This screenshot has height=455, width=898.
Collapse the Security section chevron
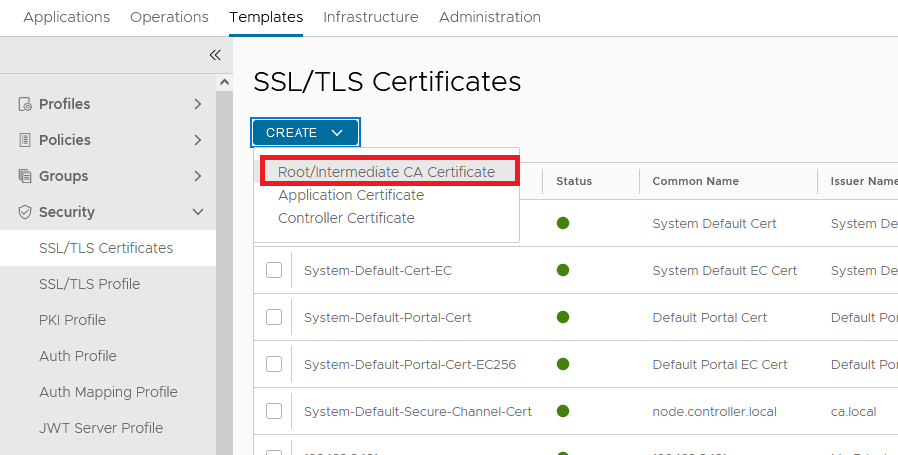(x=198, y=212)
